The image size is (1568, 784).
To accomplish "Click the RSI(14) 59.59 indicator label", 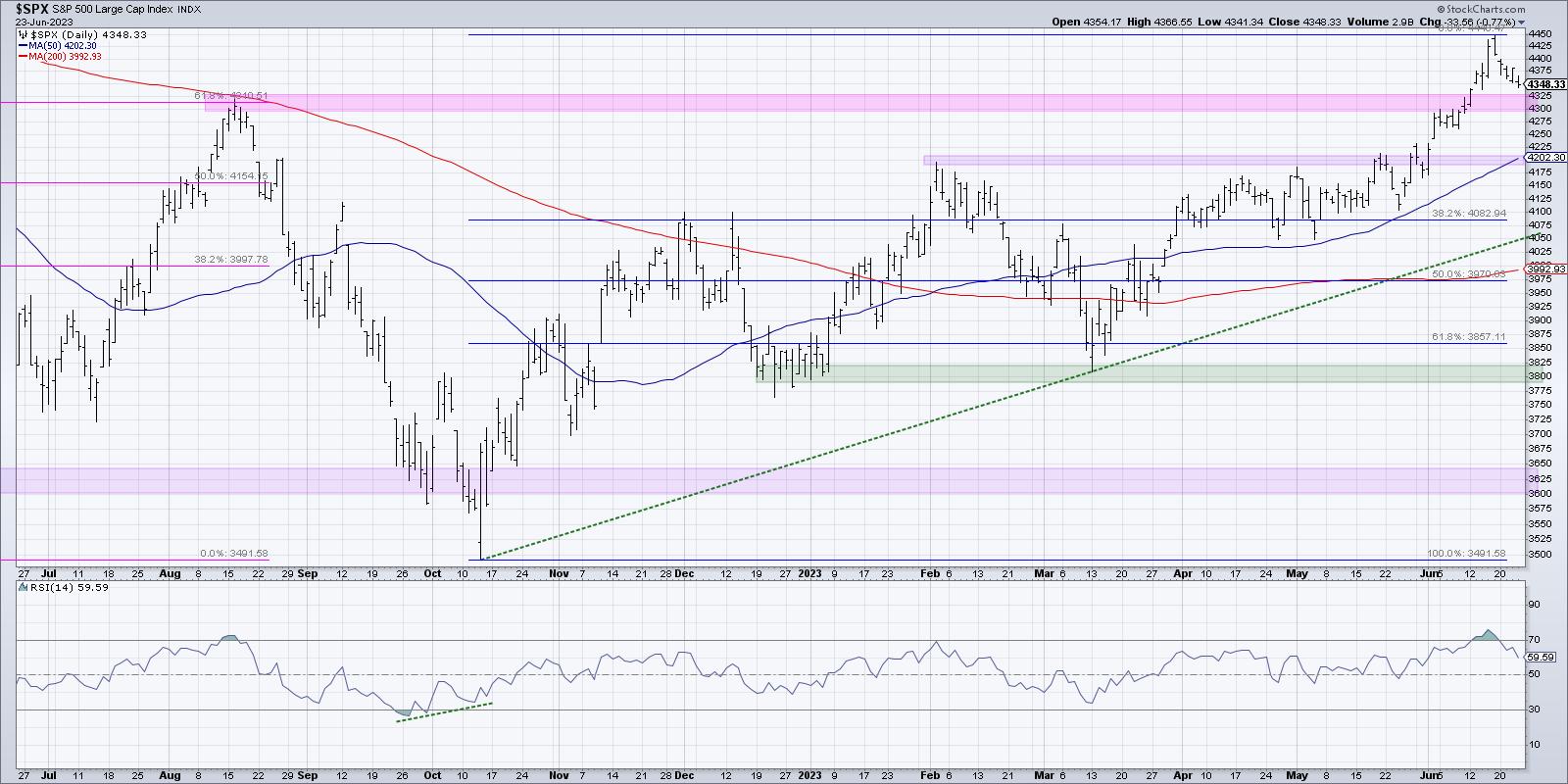I will coord(61,588).
